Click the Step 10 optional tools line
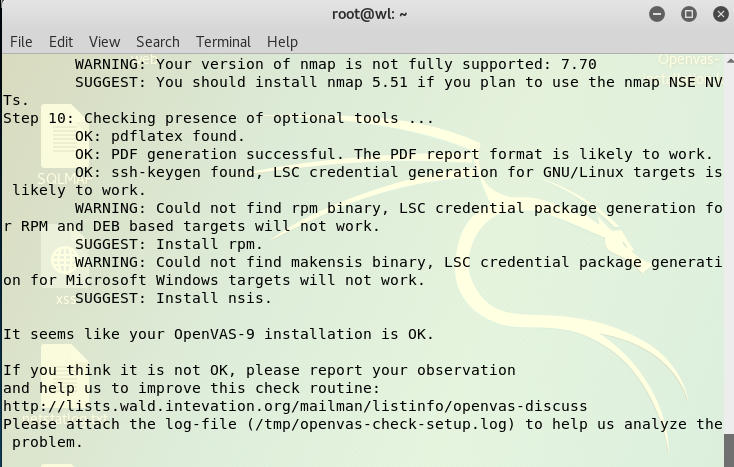This screenshot has height=467, width=734. (218, 119)
